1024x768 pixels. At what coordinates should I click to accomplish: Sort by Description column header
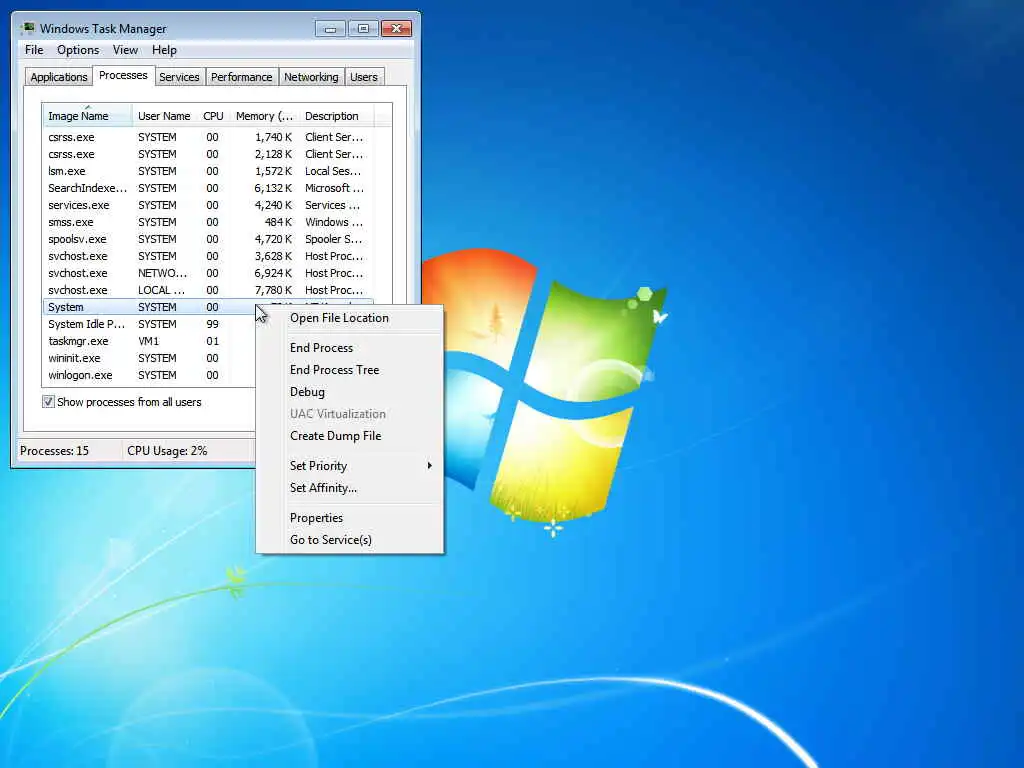click(336, 116)
